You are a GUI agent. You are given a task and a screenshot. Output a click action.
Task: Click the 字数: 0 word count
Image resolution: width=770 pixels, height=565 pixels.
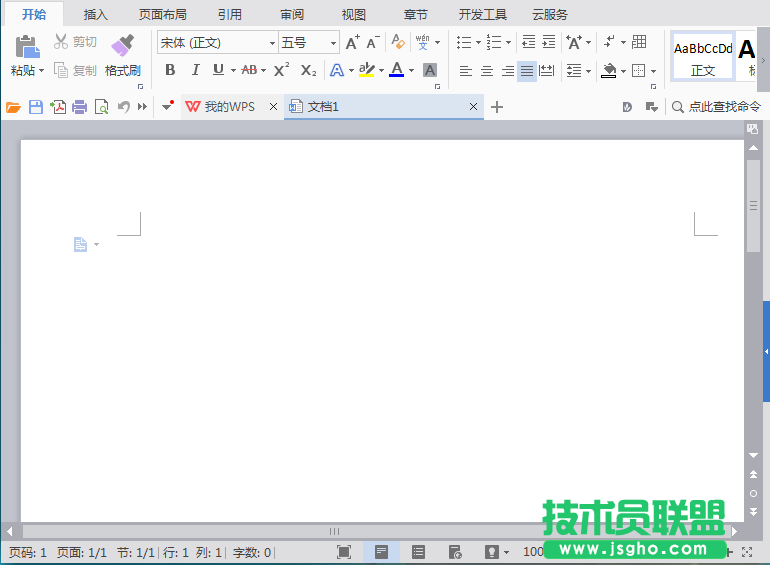click(252, 553)
